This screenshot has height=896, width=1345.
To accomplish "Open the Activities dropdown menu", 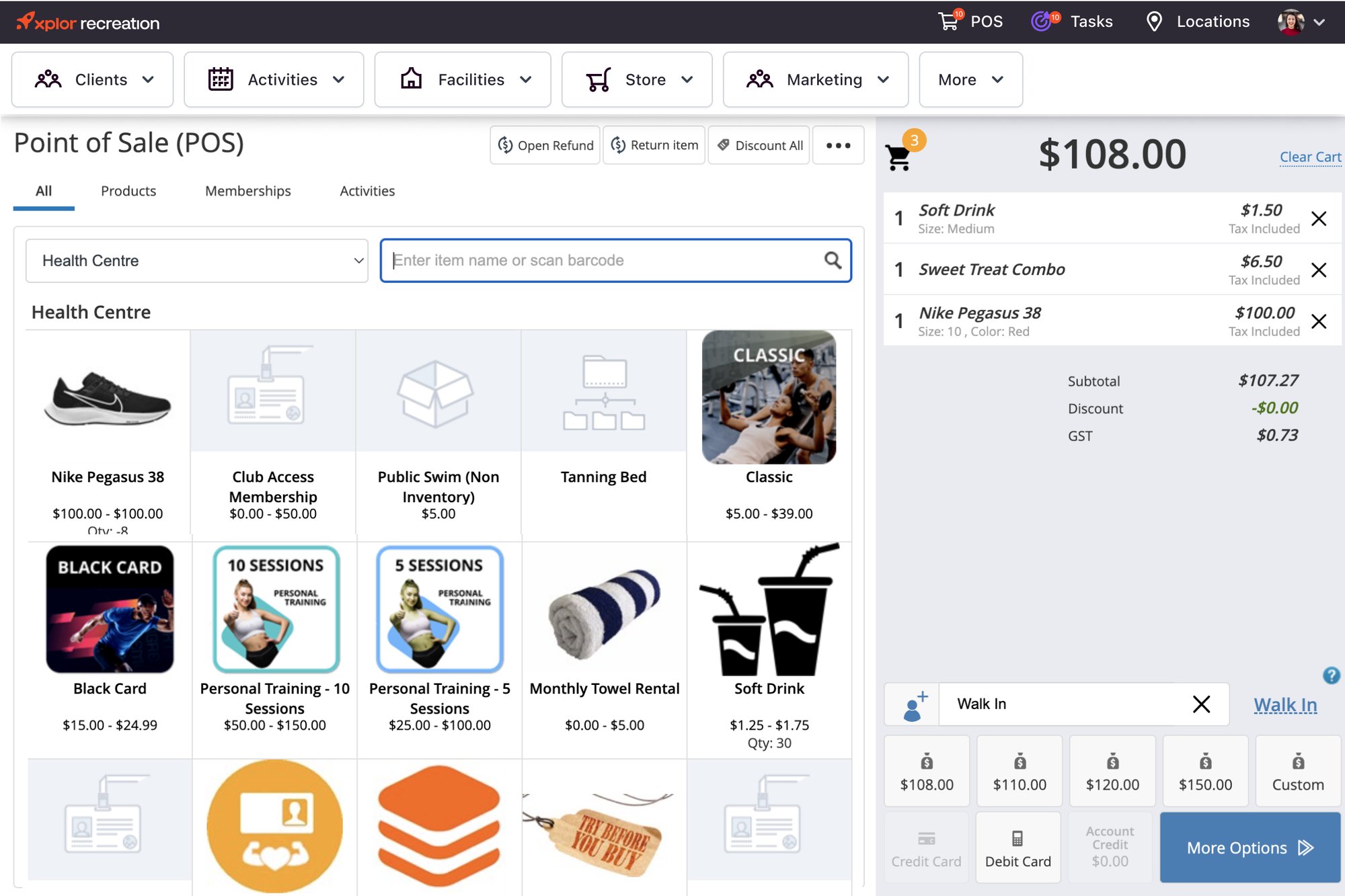I will click(274, 79).
